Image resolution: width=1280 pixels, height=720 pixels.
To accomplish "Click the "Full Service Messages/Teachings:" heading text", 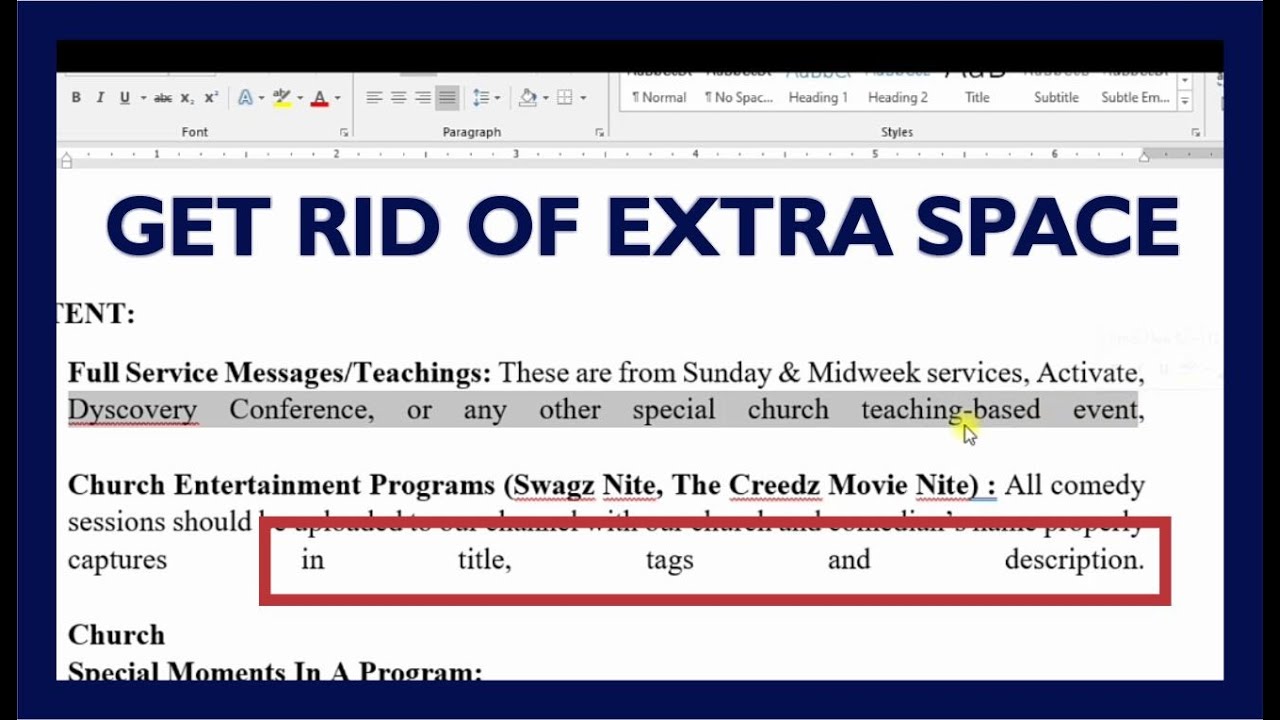I will click(x=280, y=374).
